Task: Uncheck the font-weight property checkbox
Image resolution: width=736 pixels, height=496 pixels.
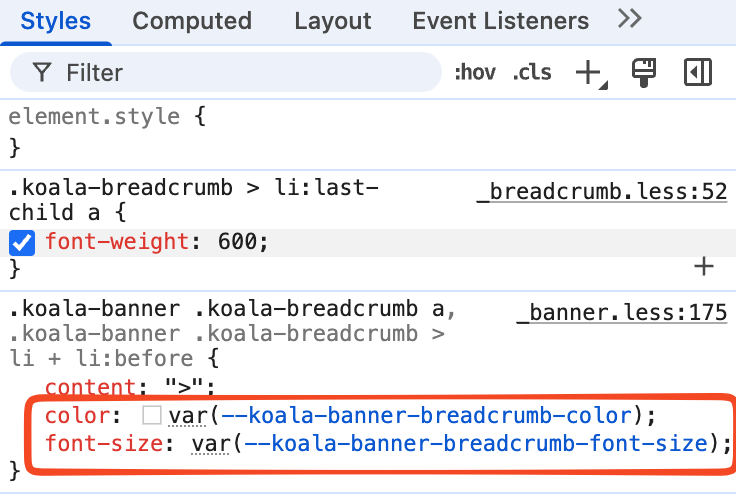Action: tap(21, 242)
